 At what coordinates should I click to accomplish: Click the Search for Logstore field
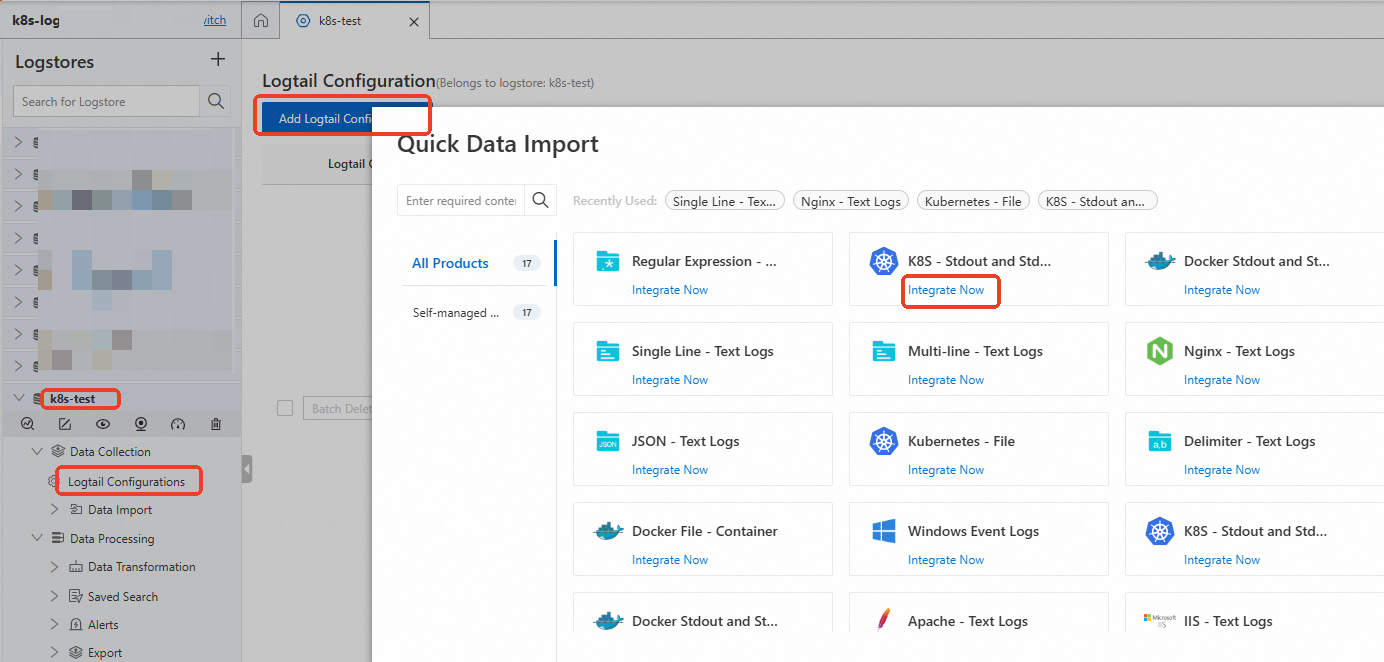[x=106, y=101]
